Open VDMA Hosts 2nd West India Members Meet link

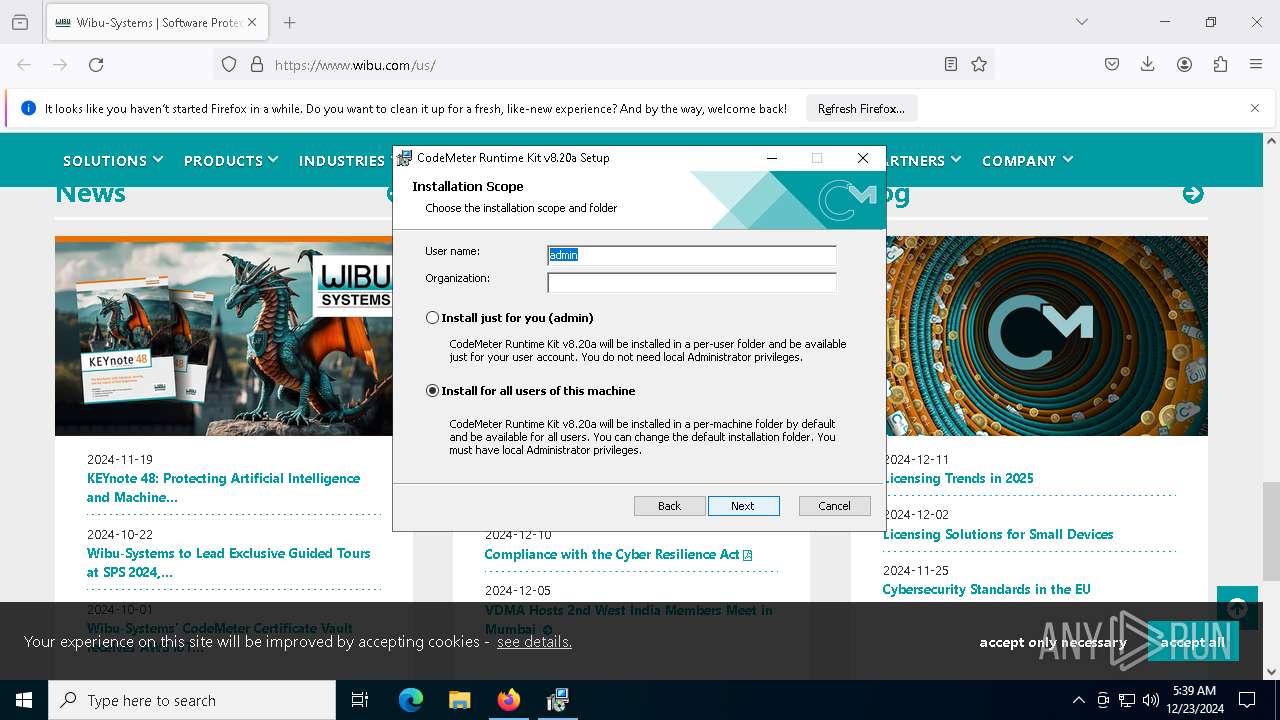coord(628,619)
